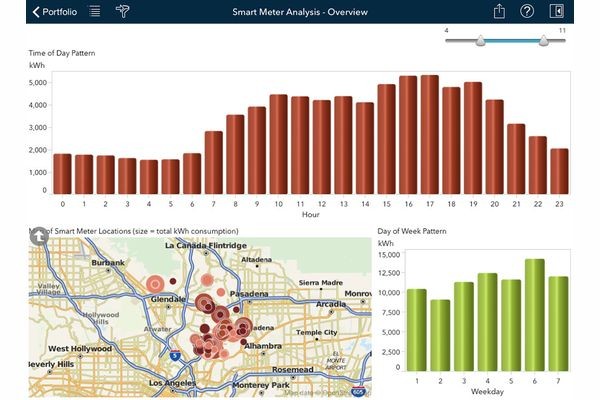Click the circular icon on map corner
This screenshot has width=600, height=400.
38,237
